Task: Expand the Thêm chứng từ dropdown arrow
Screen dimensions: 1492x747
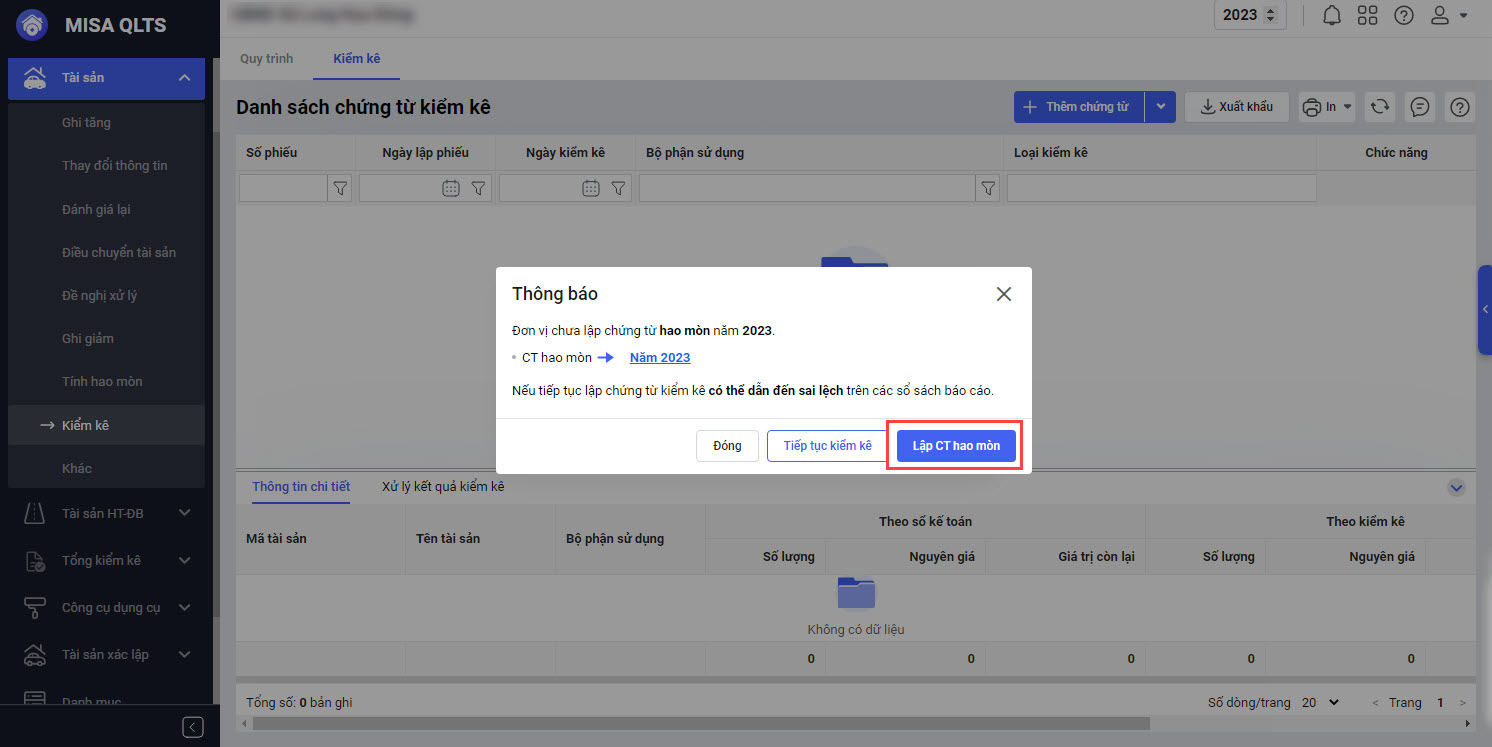Action: pos(1160,107)
